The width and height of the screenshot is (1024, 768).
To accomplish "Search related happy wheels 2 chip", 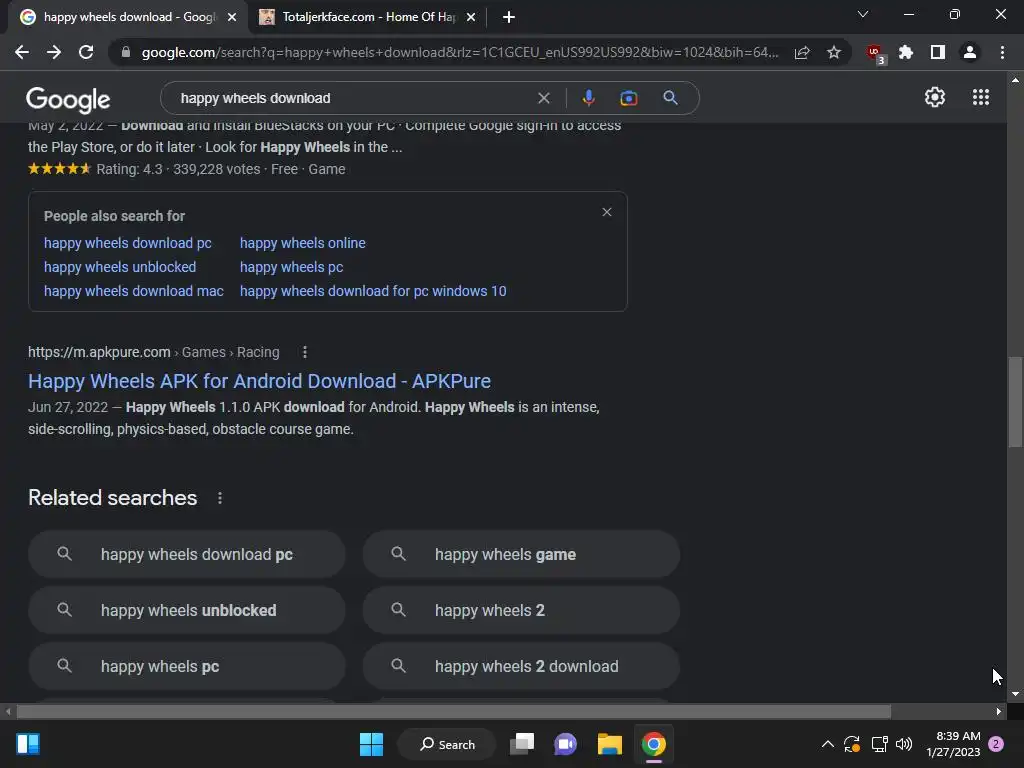I will [x=521, y=611].
